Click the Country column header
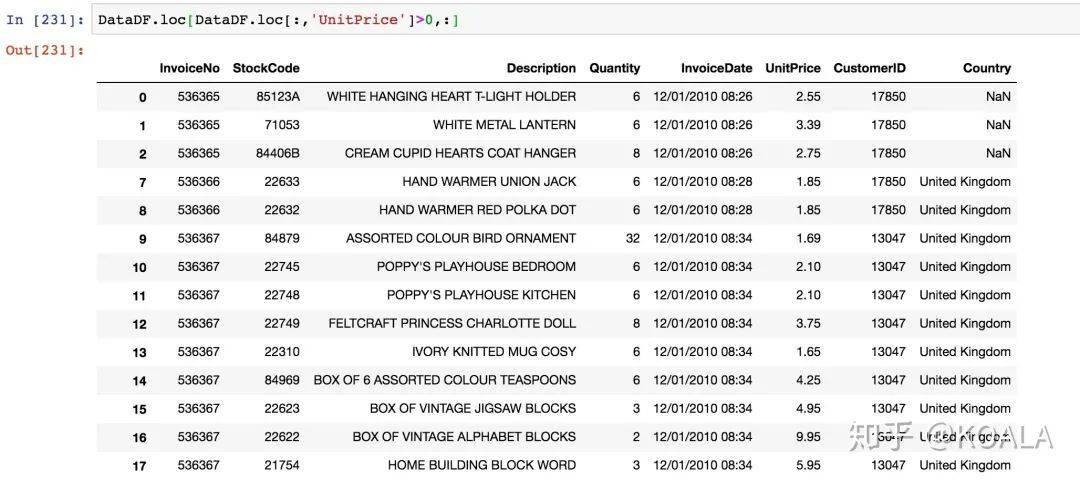Image resolution: width=1080 pixels, height=480 pixels. coord(986,68)
